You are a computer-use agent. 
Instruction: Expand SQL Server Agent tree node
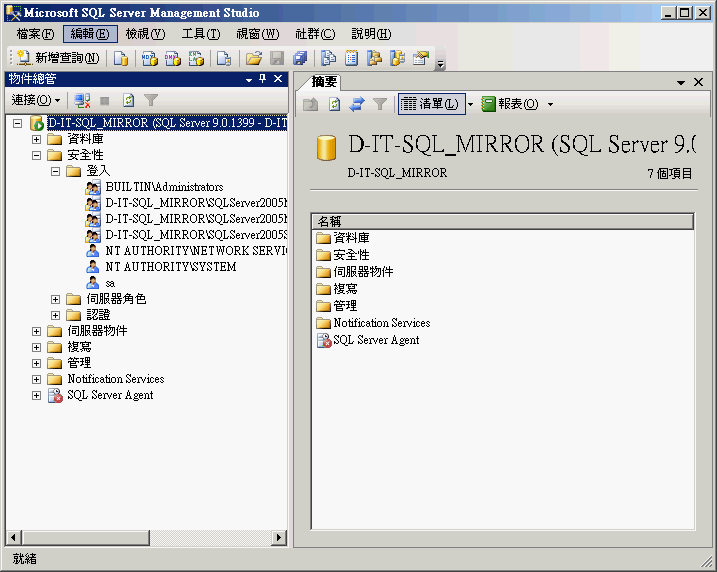point(37,396)
